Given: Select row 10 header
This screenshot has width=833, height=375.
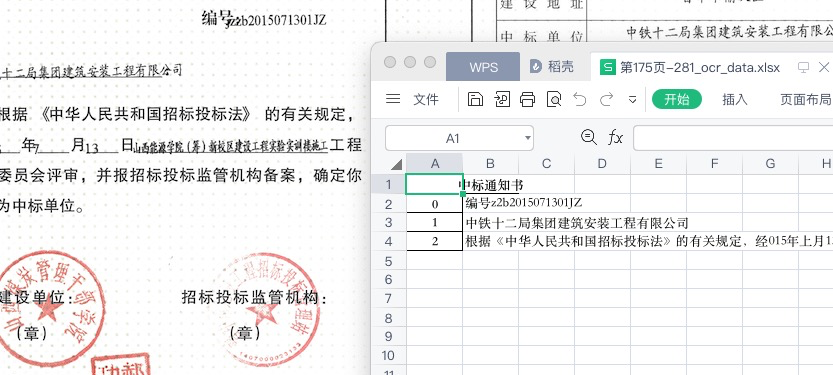Looking at the screenshot, I should coord(388,355).
